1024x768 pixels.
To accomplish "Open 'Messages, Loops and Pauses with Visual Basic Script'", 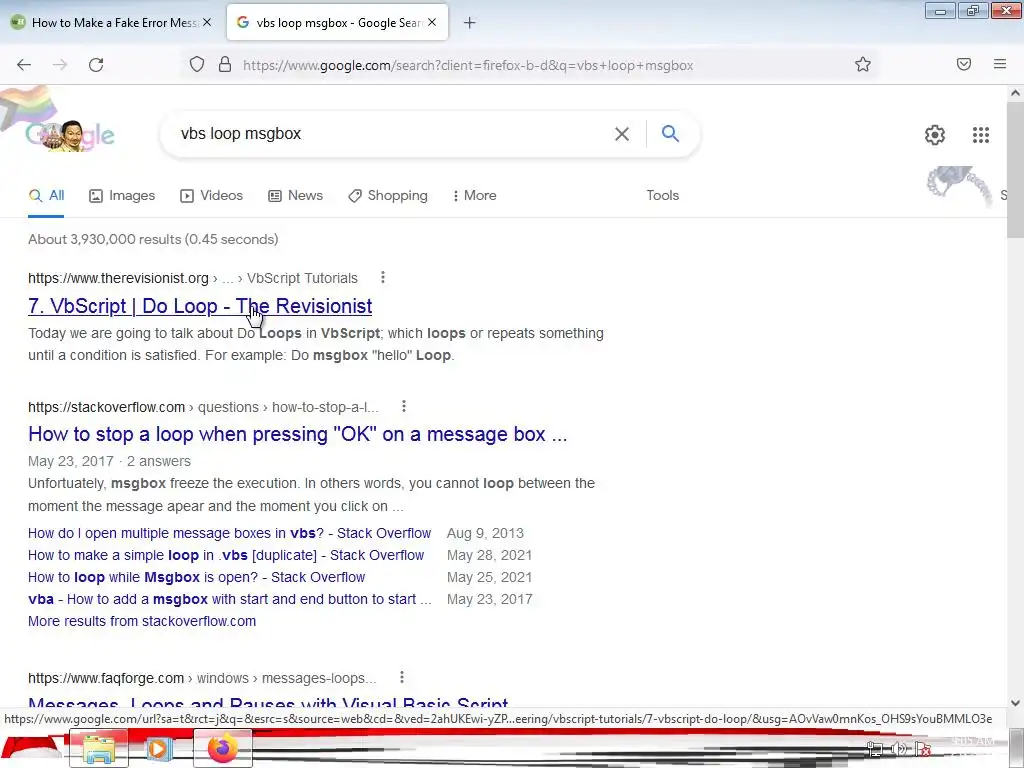I will coord(268,703).
